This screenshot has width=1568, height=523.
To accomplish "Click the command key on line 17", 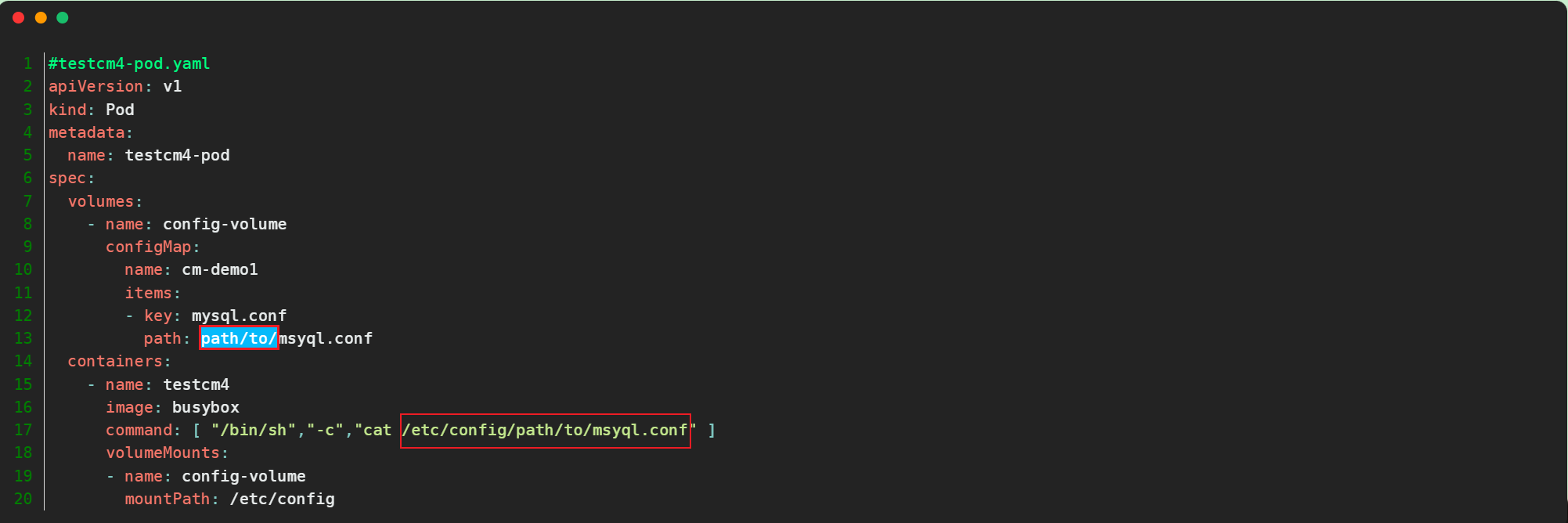I will click(x=139, y=430).
